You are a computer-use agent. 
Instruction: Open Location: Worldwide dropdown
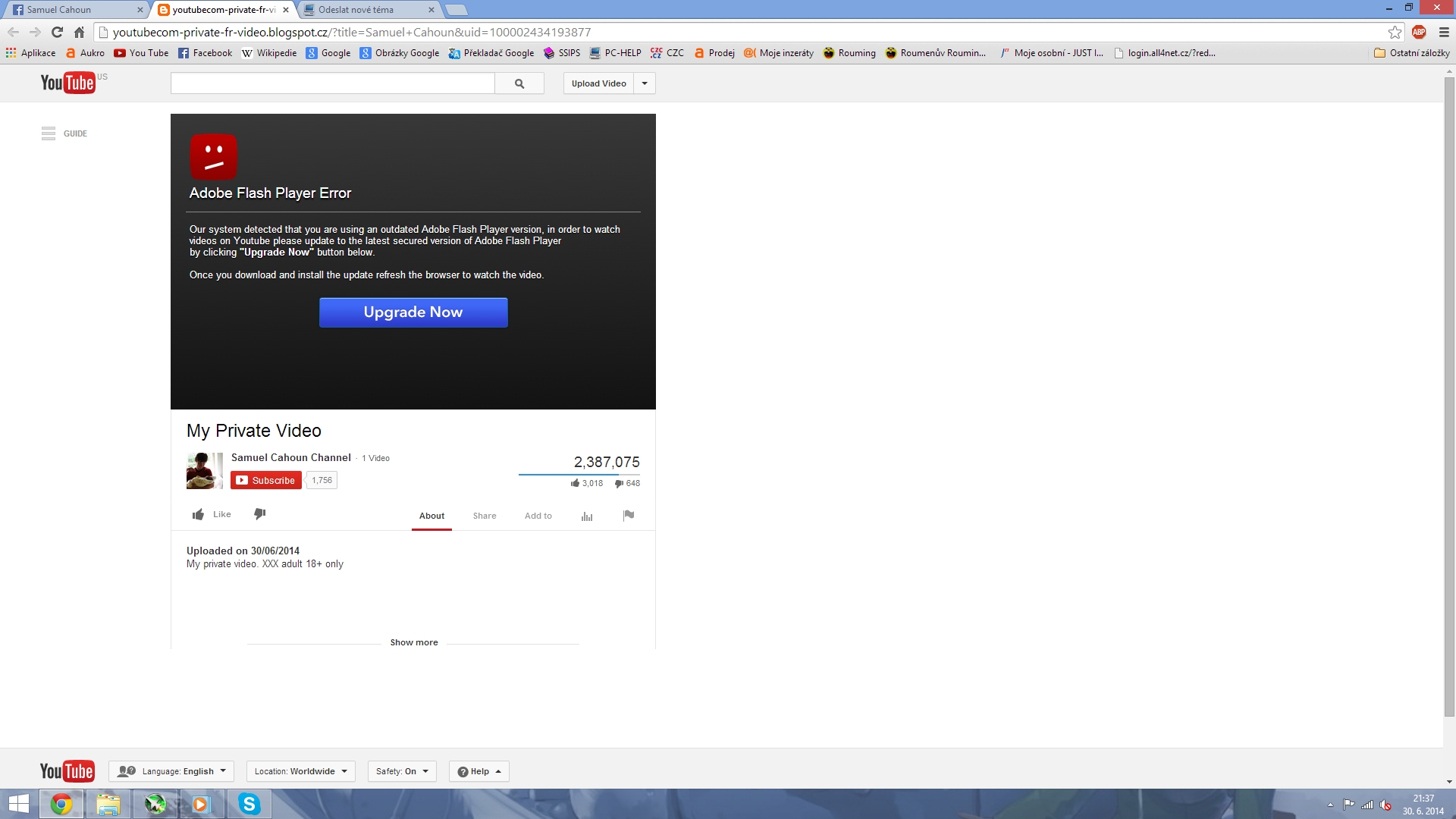301,771
